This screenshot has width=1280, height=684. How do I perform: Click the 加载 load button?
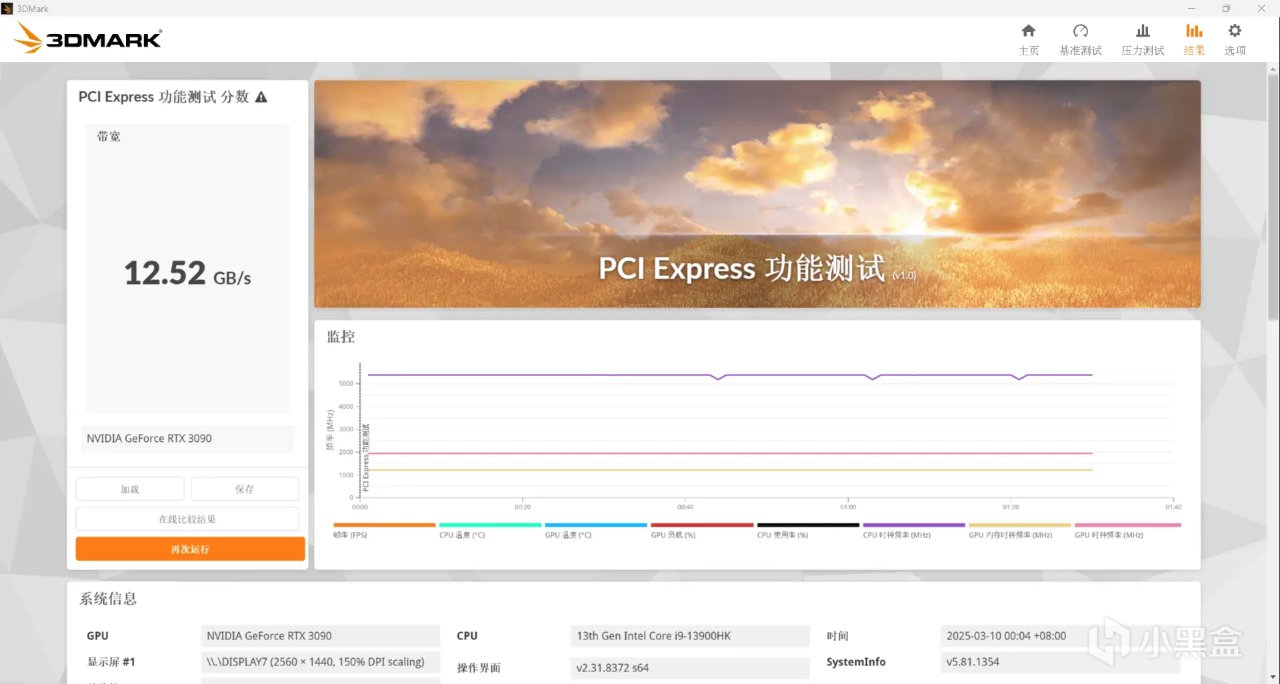click(x=130, y=489)
